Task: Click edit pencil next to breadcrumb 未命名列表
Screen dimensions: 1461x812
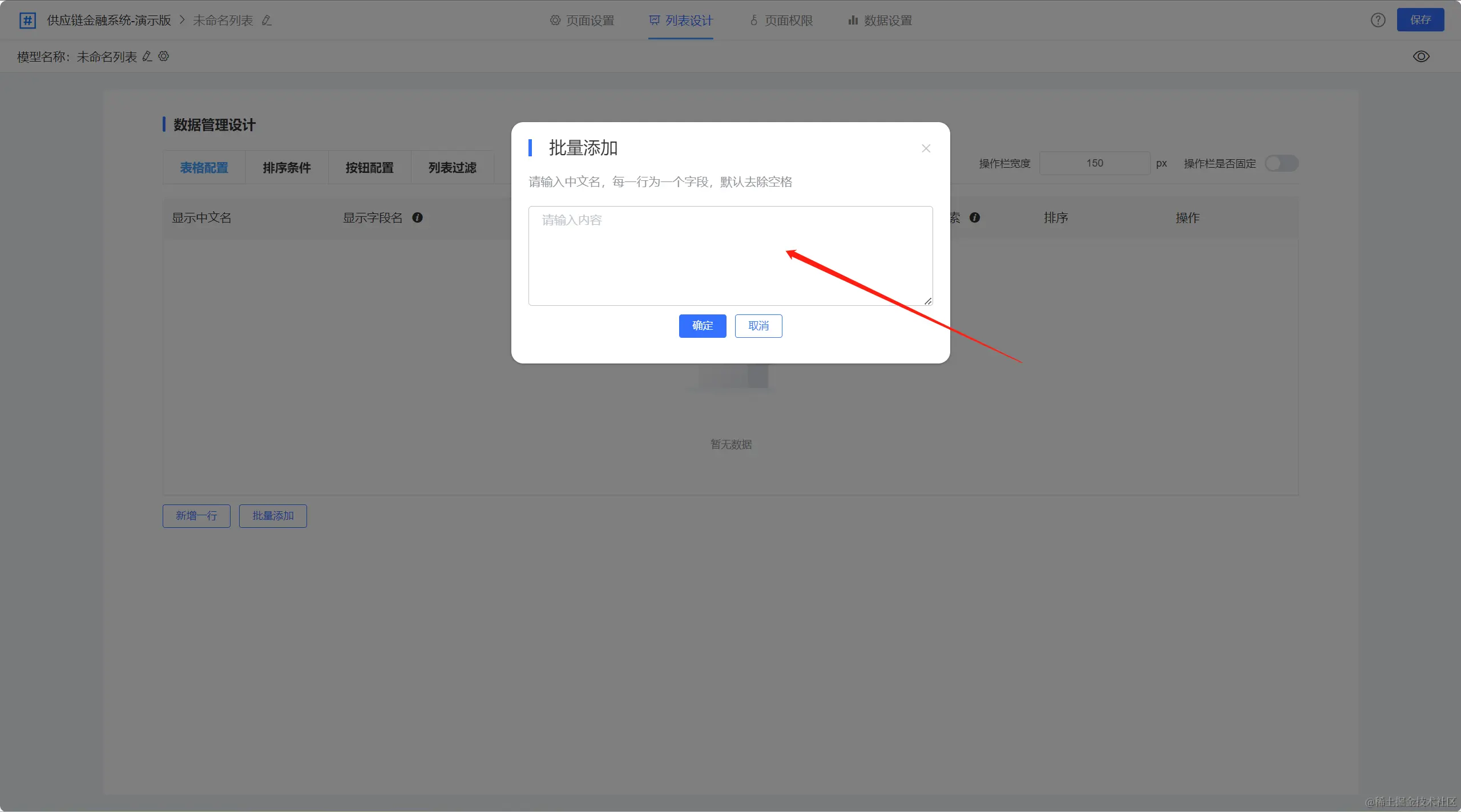Action: tap(267, 21)
